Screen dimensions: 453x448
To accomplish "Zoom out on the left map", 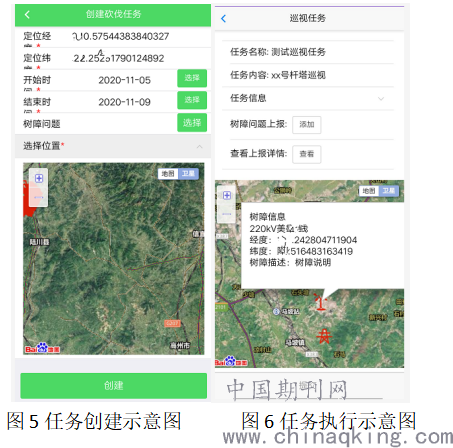I will pos(39,198).
